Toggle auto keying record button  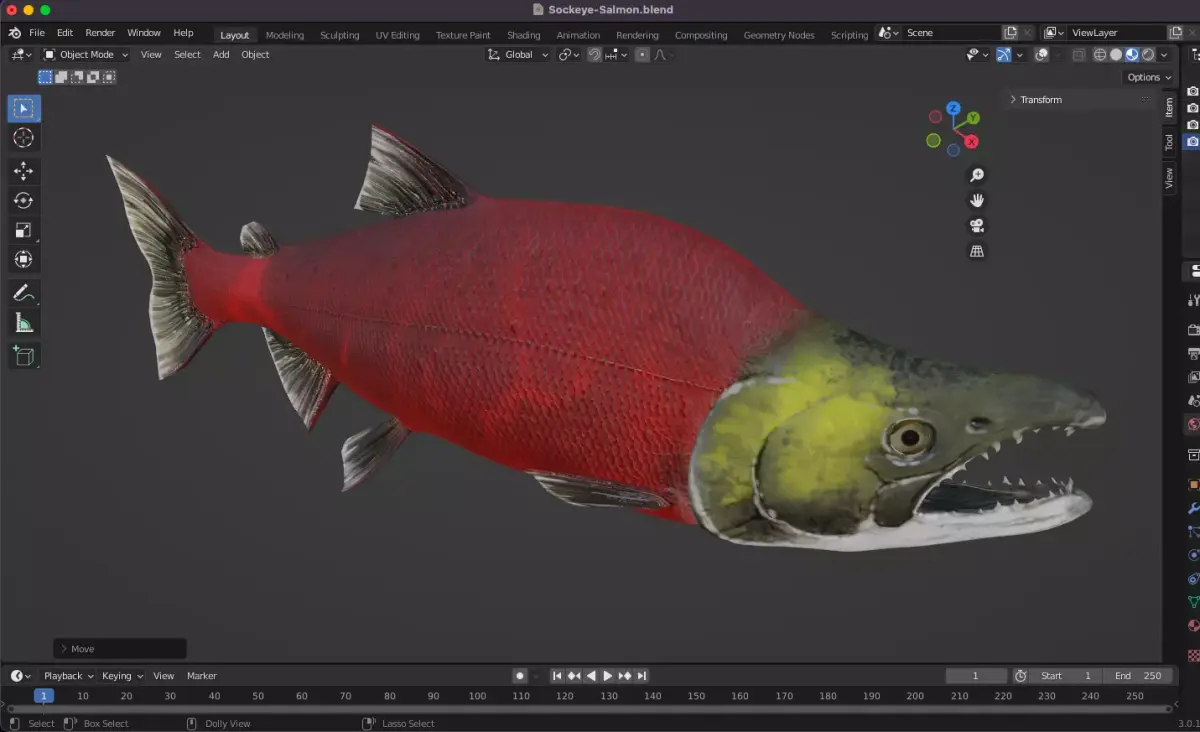[x=519, y=676]
